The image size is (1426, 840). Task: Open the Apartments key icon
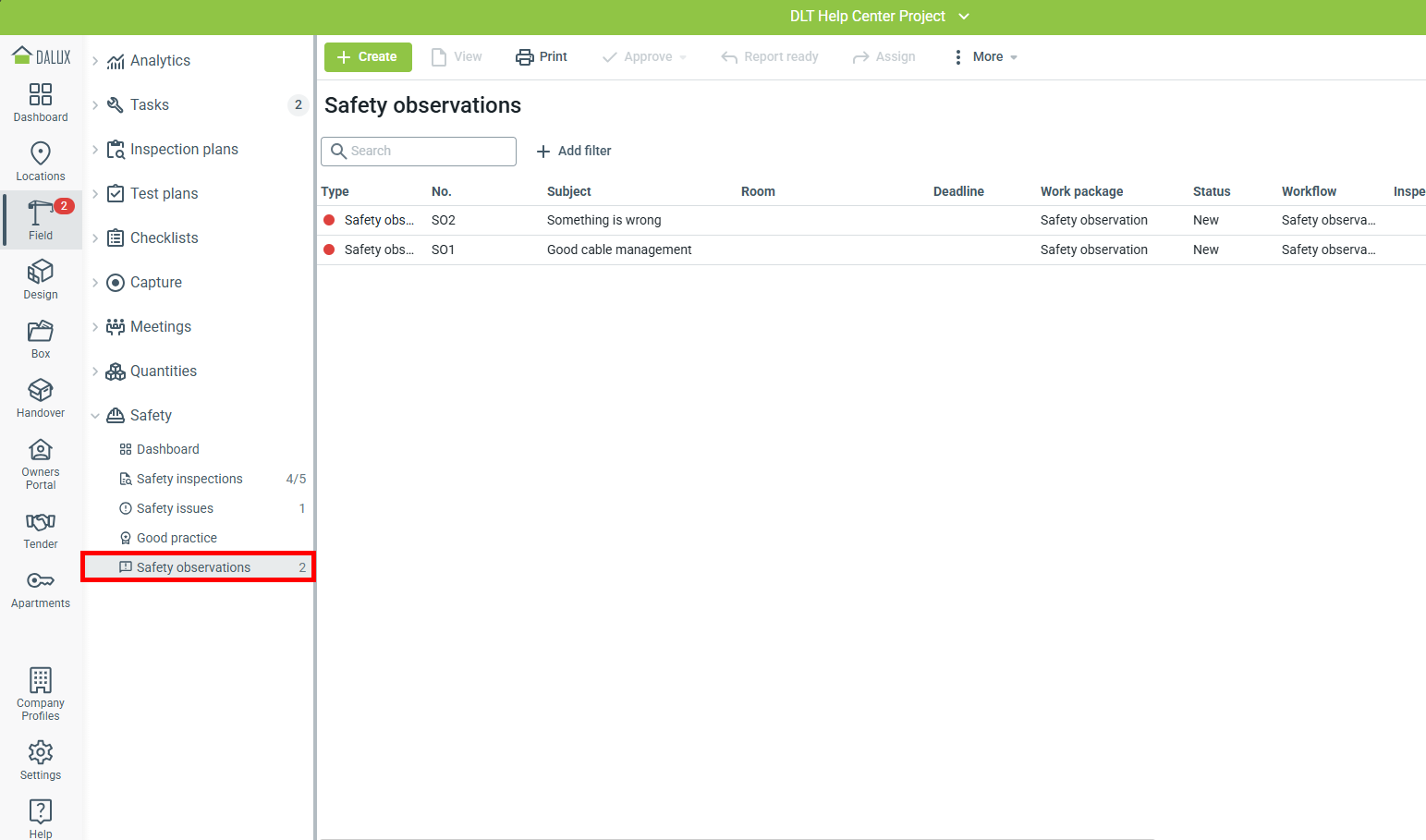41,581
